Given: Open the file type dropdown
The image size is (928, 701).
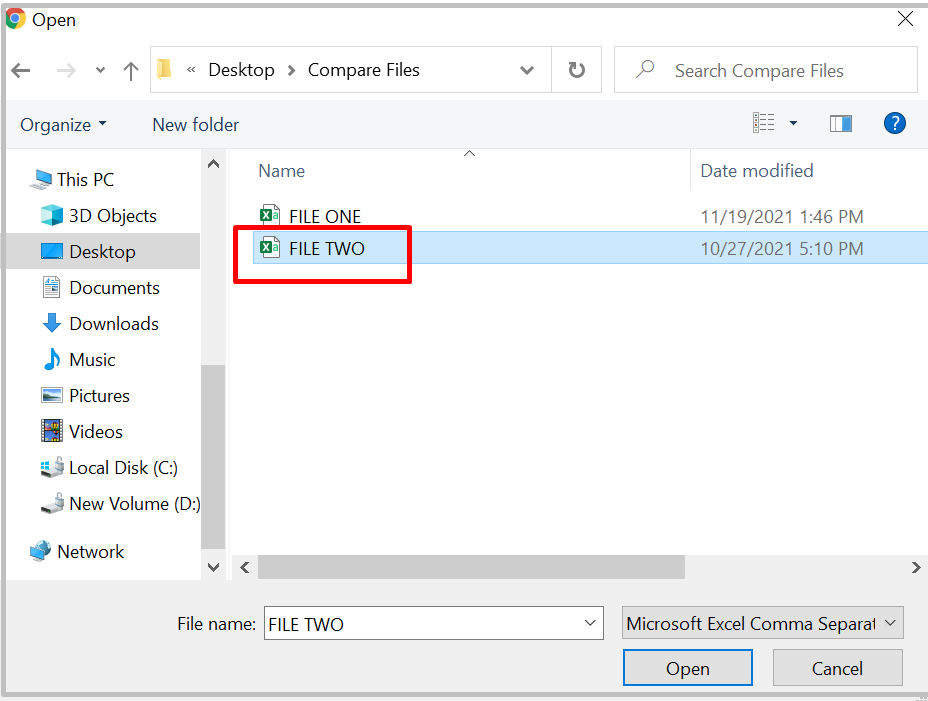Looking at the screenshot, I should coord(762,622).
